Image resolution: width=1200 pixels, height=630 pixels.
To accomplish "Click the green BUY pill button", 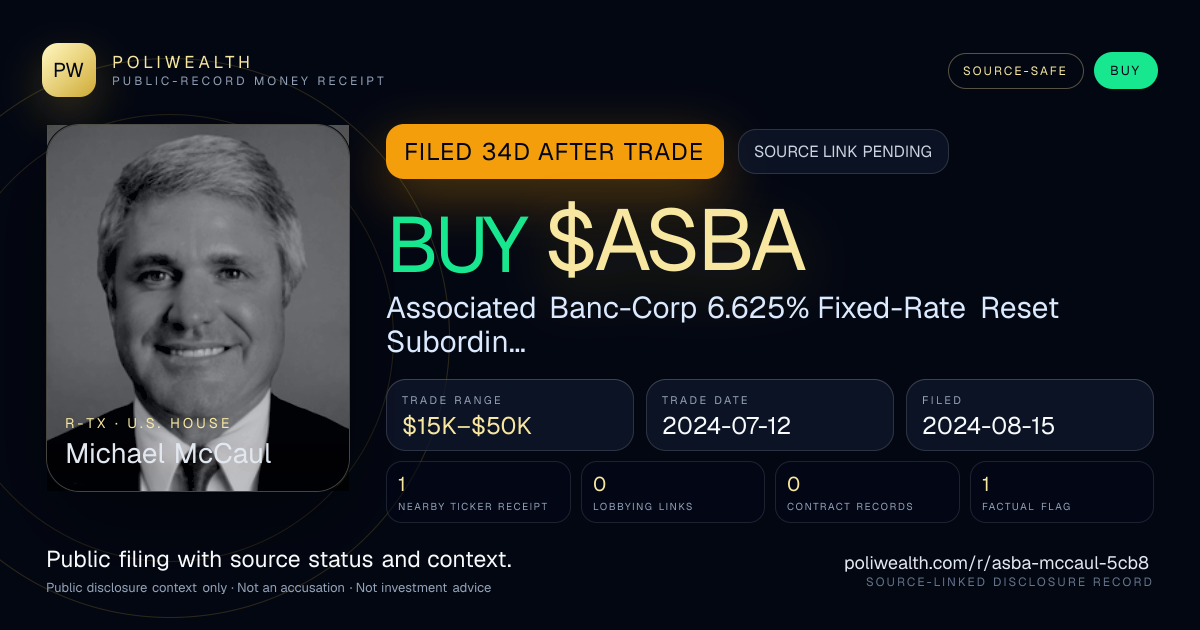I will coord(1125,71).
